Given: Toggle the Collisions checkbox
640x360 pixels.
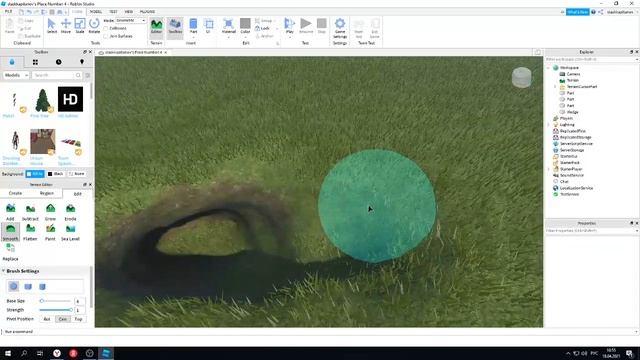Looking at the screenshot, I should (106, 29).
